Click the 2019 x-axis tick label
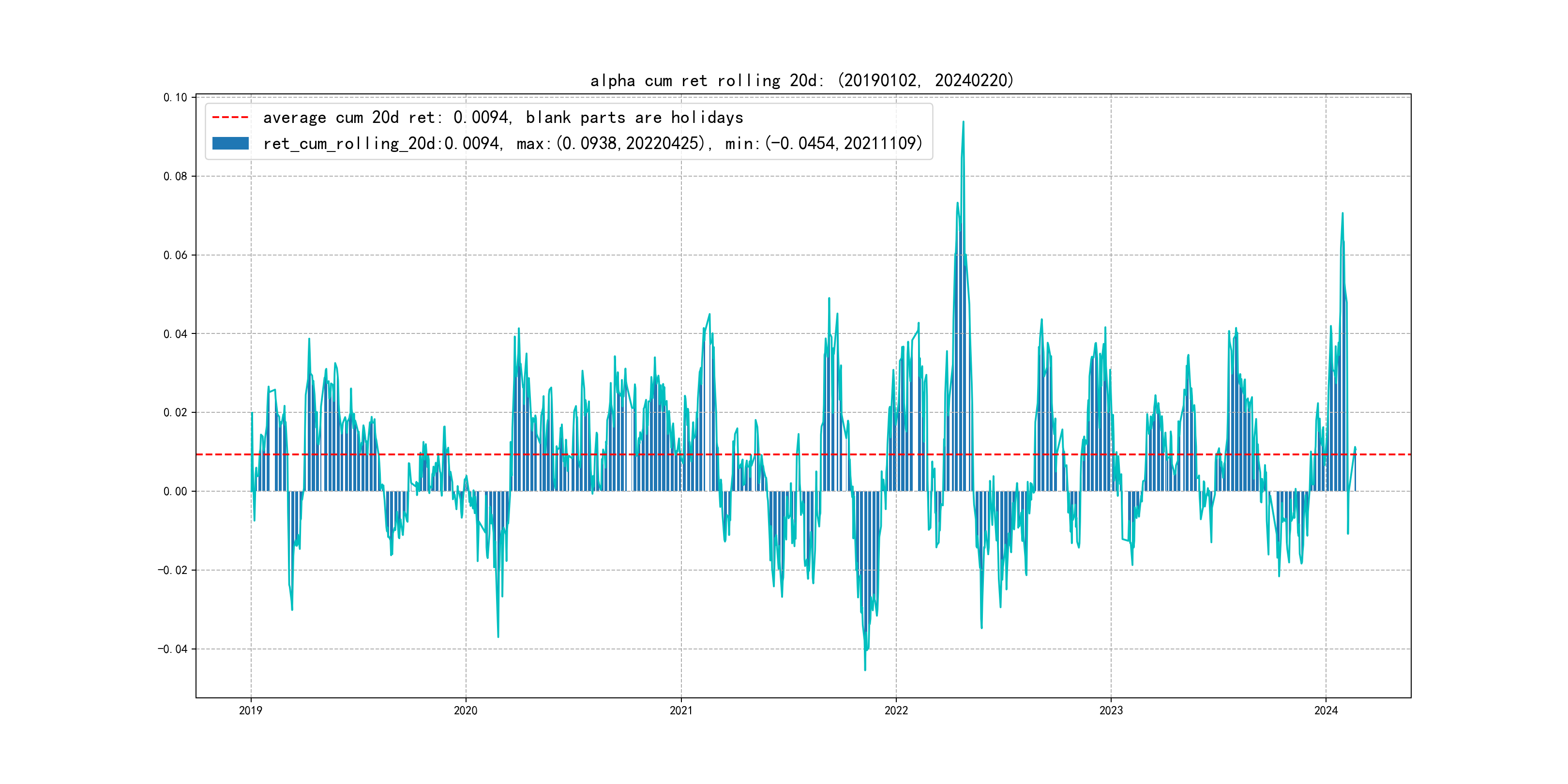 pos(251,710)
